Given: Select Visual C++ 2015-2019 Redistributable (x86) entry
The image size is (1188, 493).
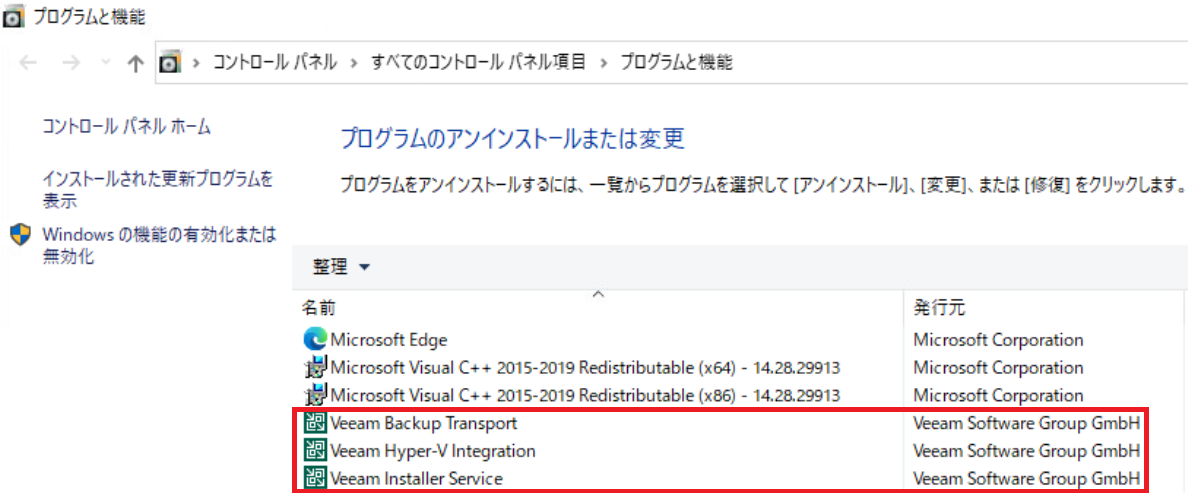Looking at the screenshot, I should pyautogui.click(x=585, y=395).
